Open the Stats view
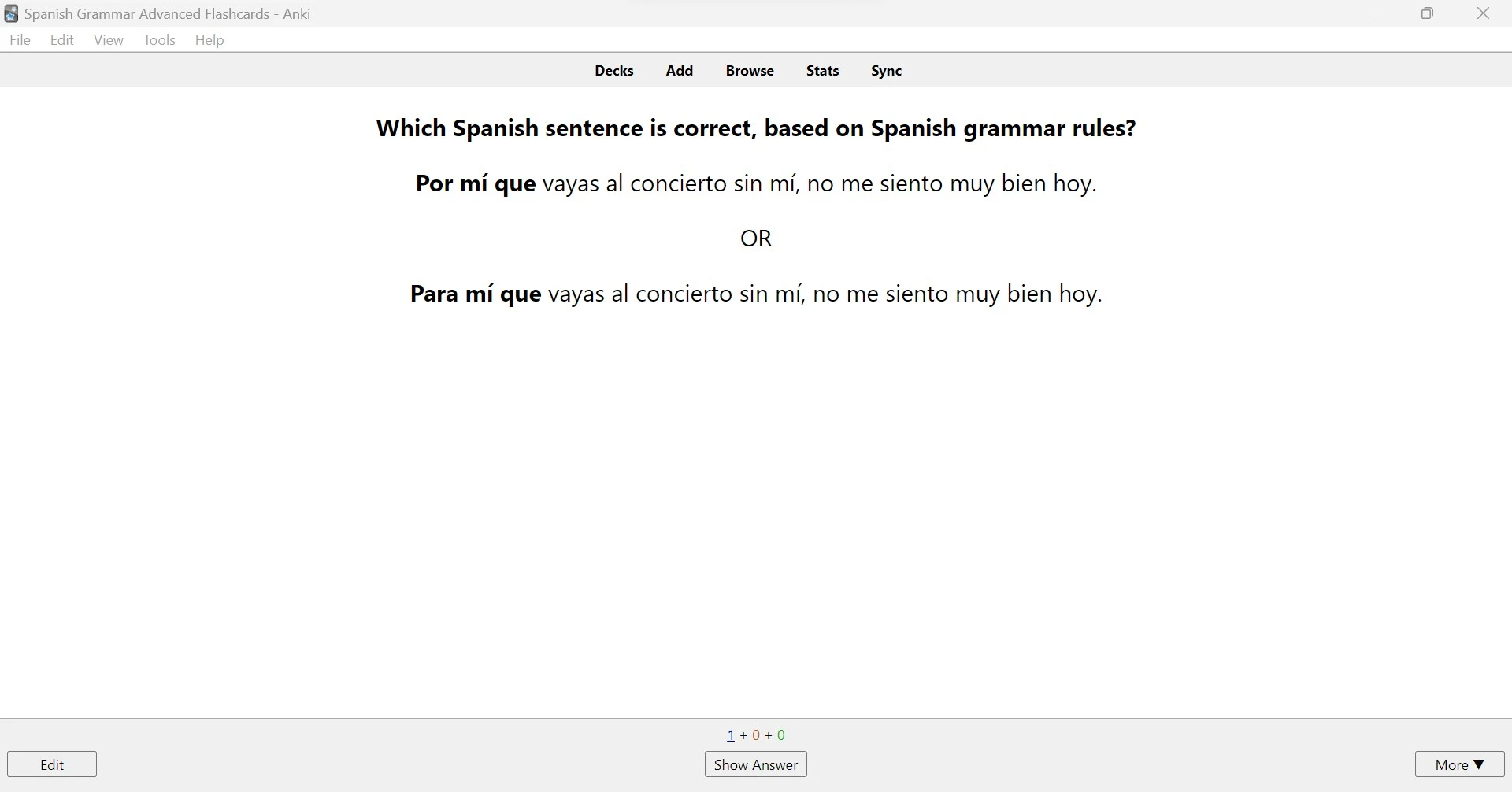 click(x=822, y=70)
